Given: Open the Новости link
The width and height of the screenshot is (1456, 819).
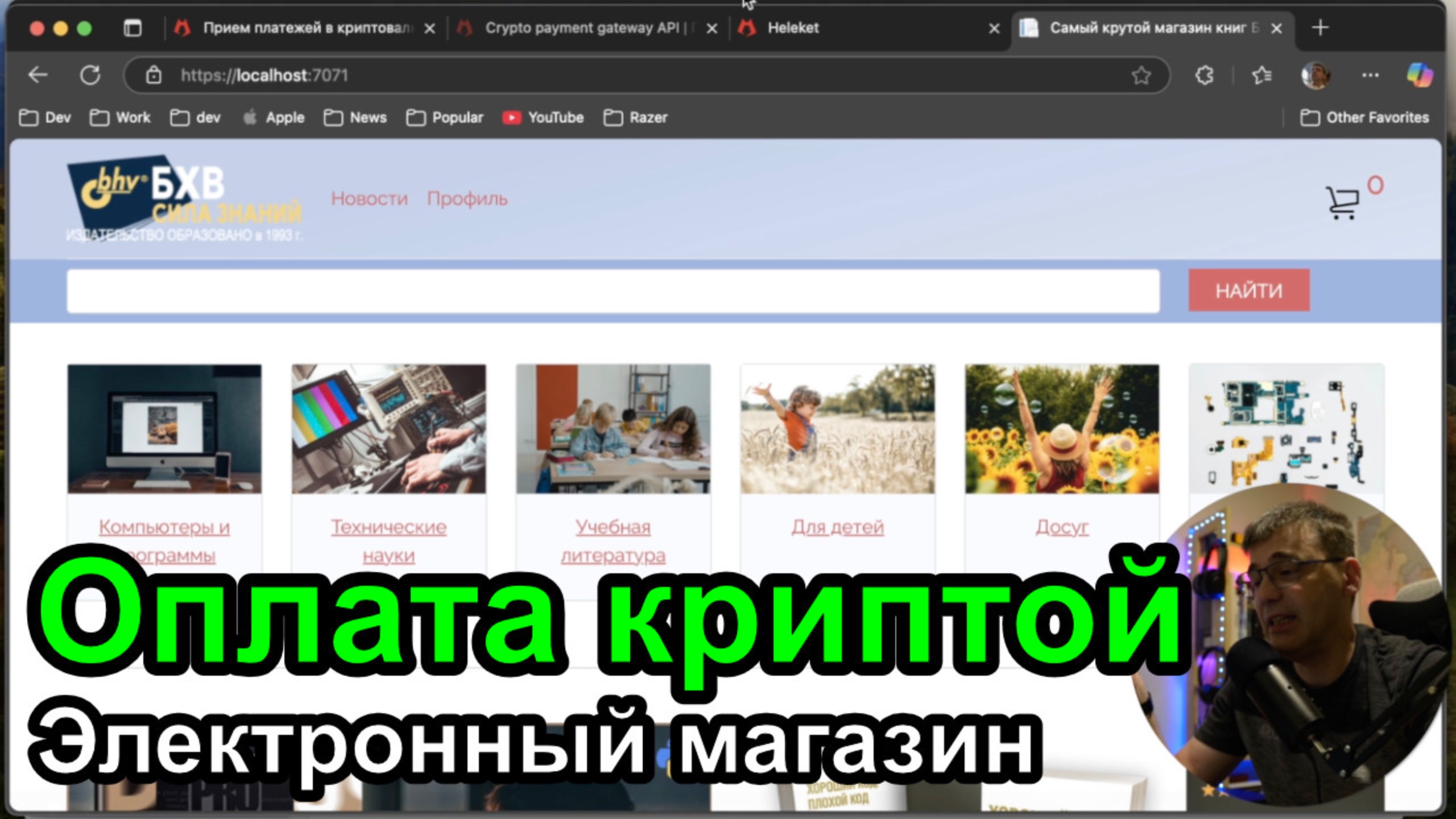Looking at the screenshot, I should pos(369,198).
